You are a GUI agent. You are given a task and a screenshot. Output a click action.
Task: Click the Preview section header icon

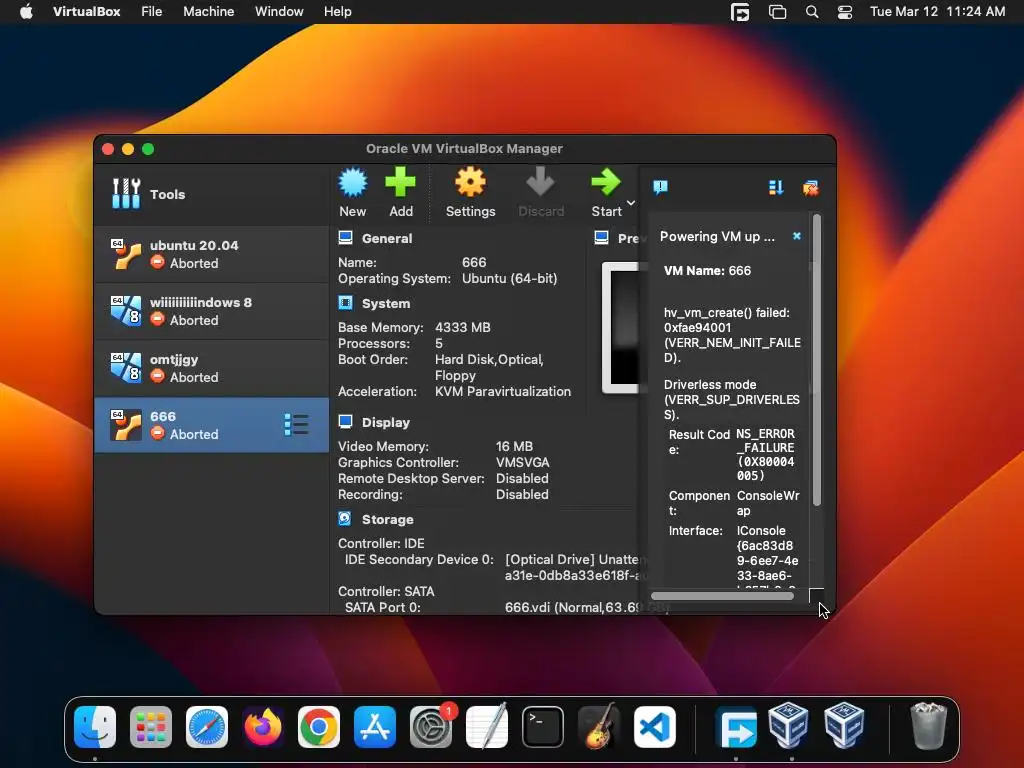pyautogui.click(x=601, y=238)
